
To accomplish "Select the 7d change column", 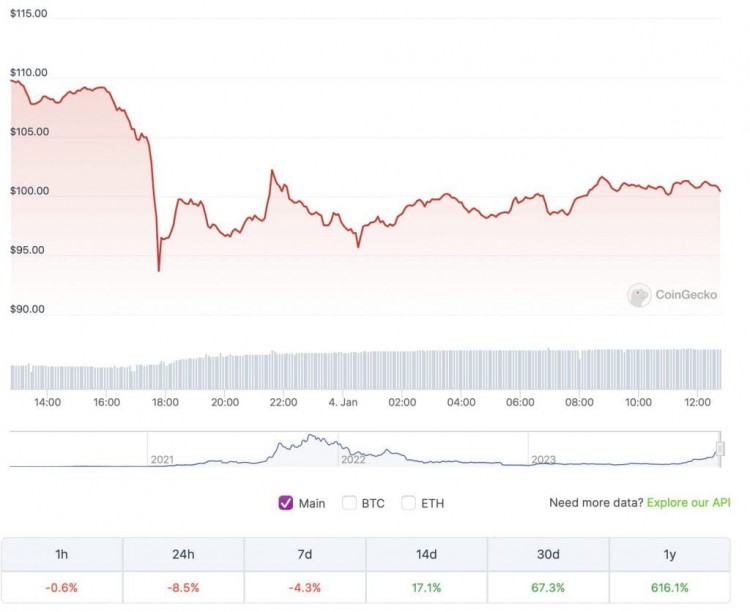I will tap(305, 554).
